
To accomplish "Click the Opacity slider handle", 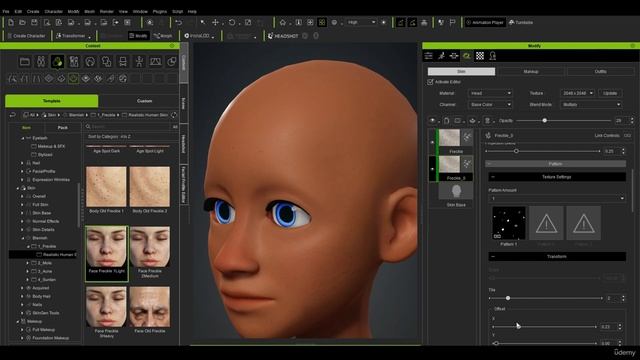I will coord(544,120).
